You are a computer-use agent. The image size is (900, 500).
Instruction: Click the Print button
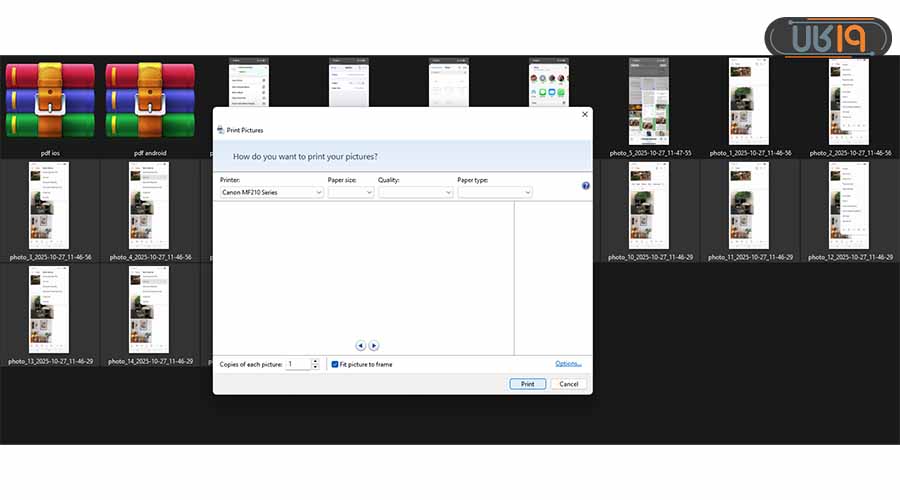[527, 384]
